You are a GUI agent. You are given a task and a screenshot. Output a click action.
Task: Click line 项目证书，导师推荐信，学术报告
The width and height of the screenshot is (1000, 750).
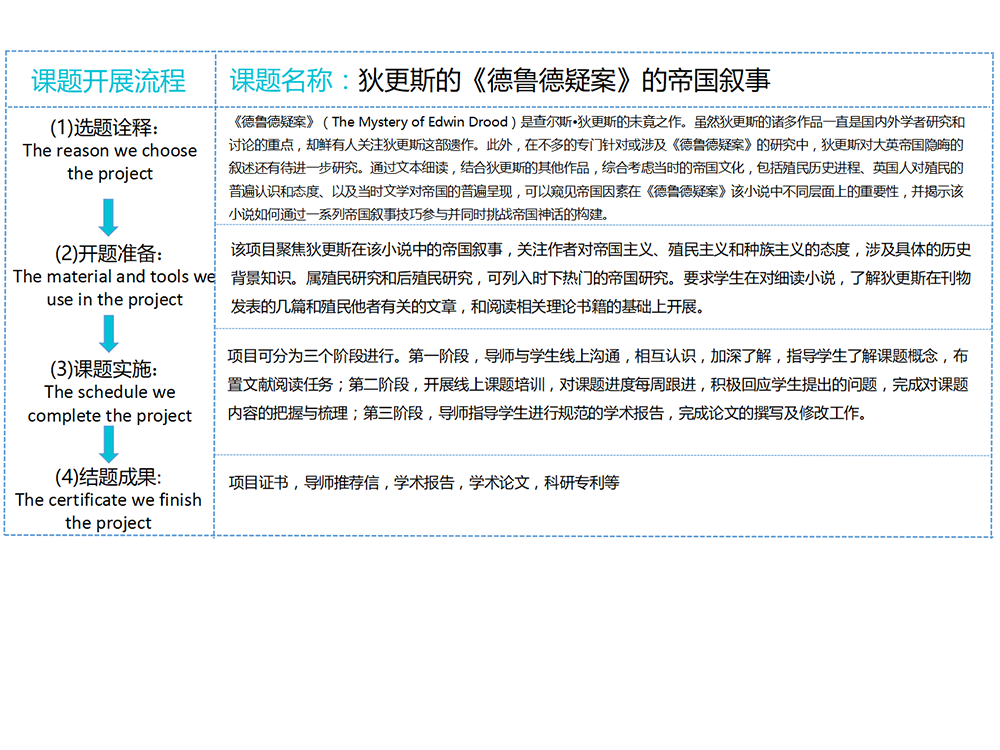coord(424,483)
